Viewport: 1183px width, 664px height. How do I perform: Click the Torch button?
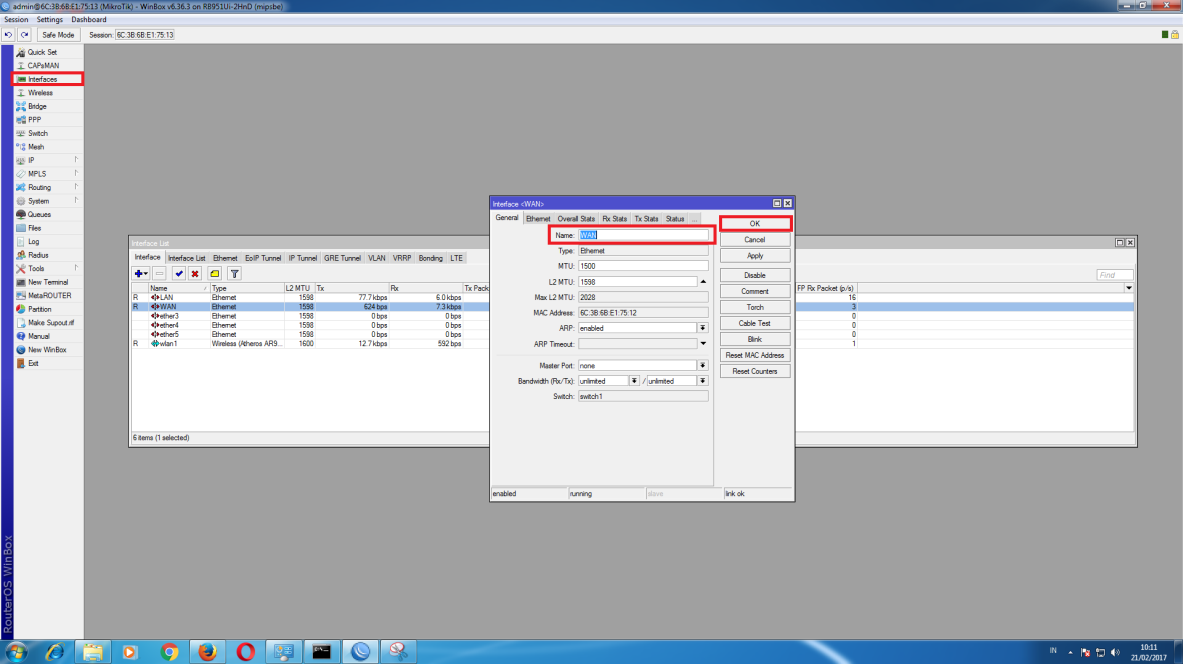(x=755, y=307)
